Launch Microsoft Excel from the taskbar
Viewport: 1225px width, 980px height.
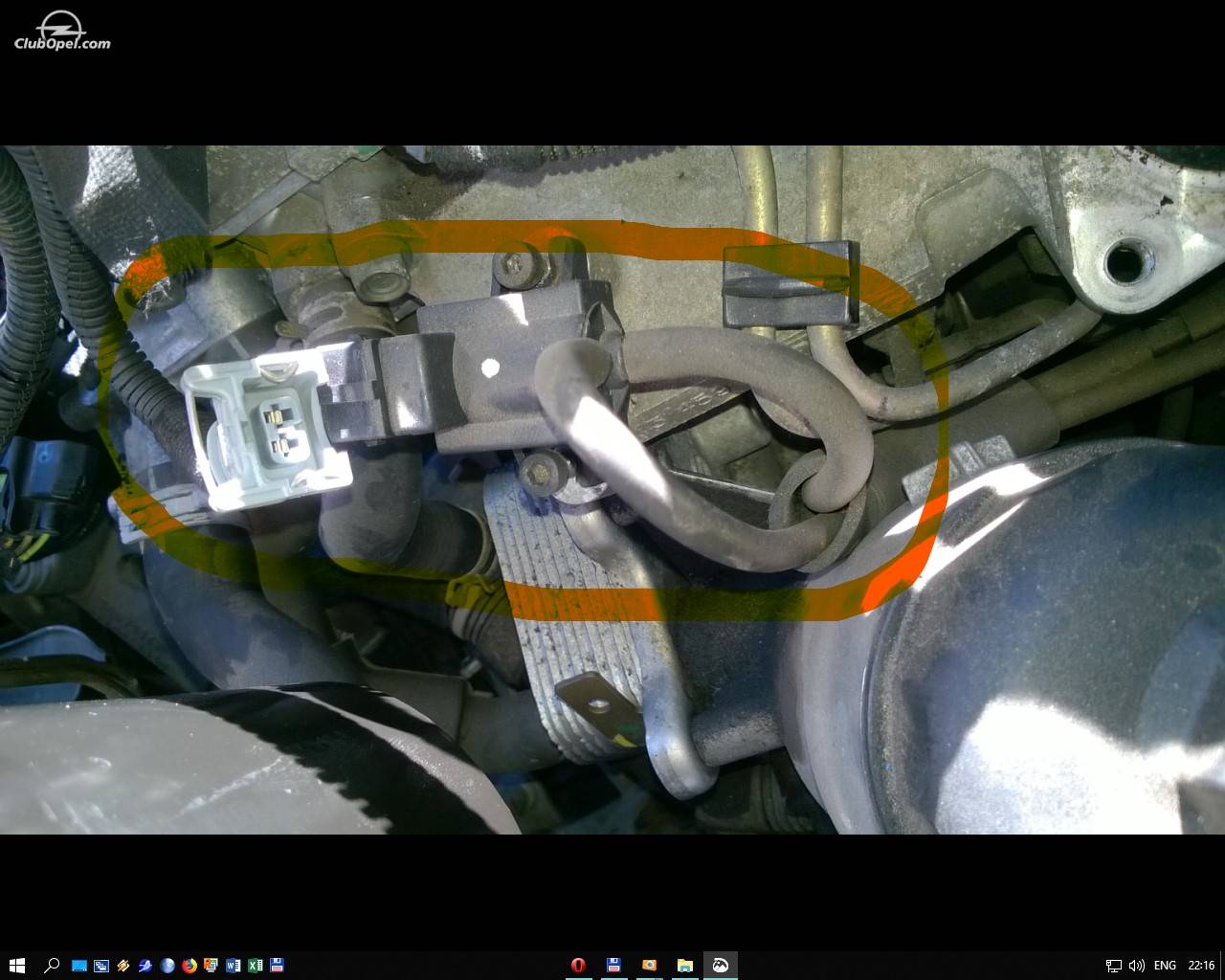(256, 966)
